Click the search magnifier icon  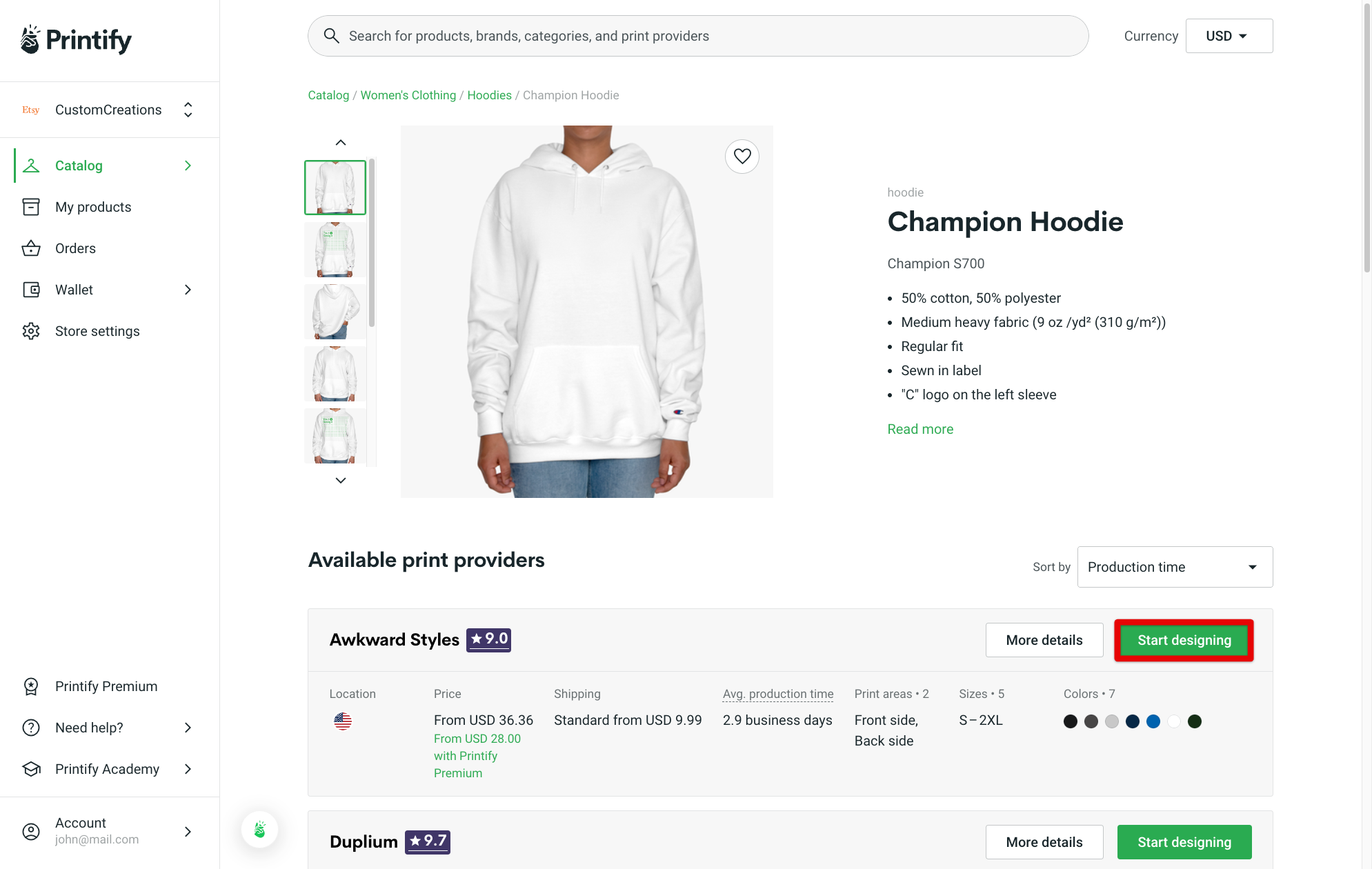pos(332,35)
